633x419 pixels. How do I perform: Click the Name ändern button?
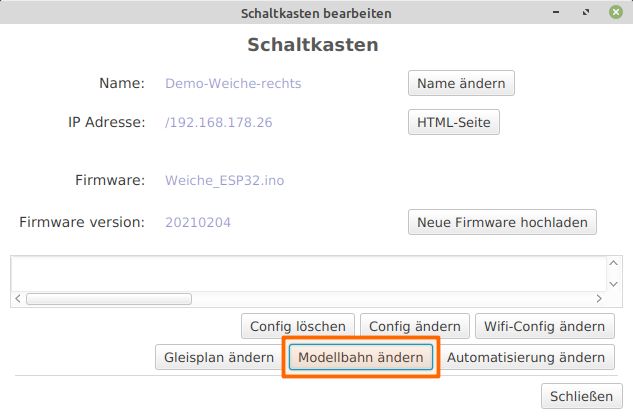click(461, 83)
